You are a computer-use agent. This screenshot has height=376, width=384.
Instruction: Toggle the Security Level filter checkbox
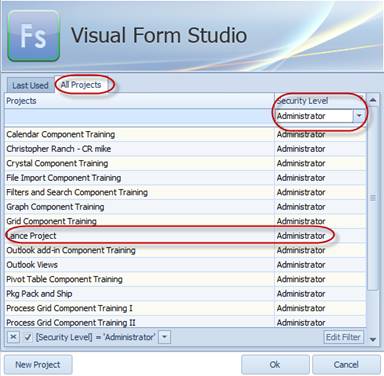tap(28, 337)
